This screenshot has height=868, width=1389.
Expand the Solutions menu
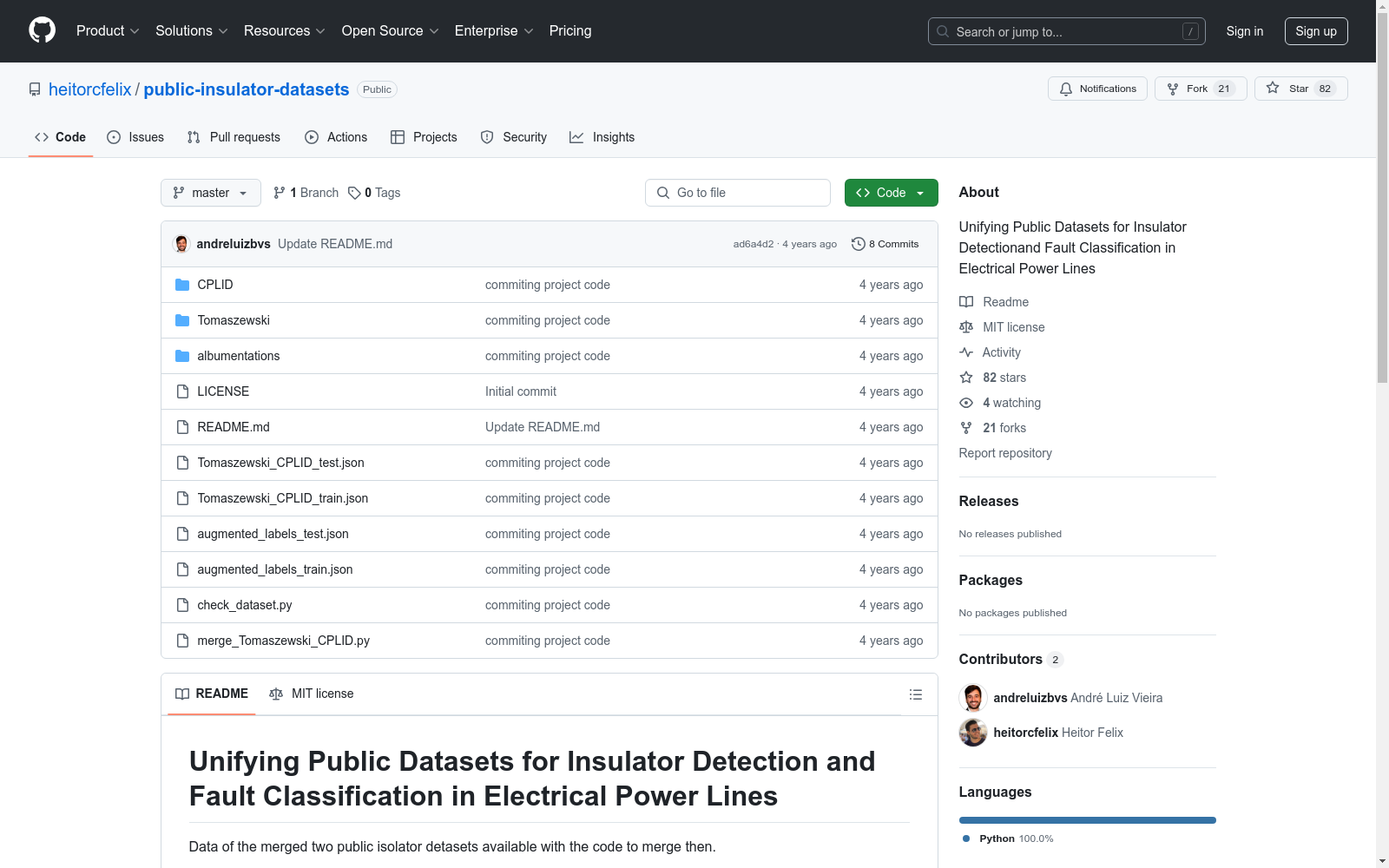point(191,30)
